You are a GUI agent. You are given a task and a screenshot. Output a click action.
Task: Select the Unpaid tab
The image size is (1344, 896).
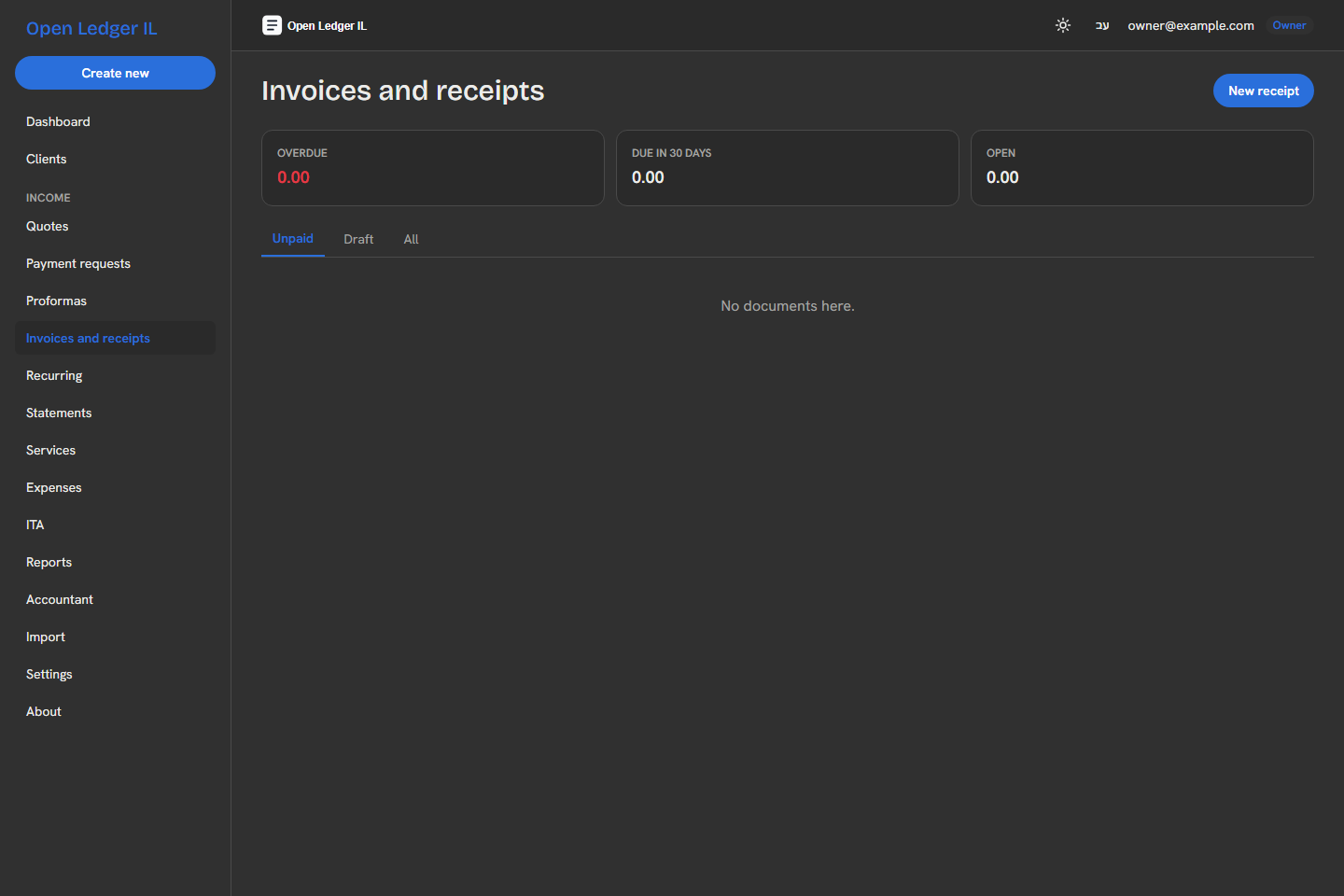[x=292, y=239]
